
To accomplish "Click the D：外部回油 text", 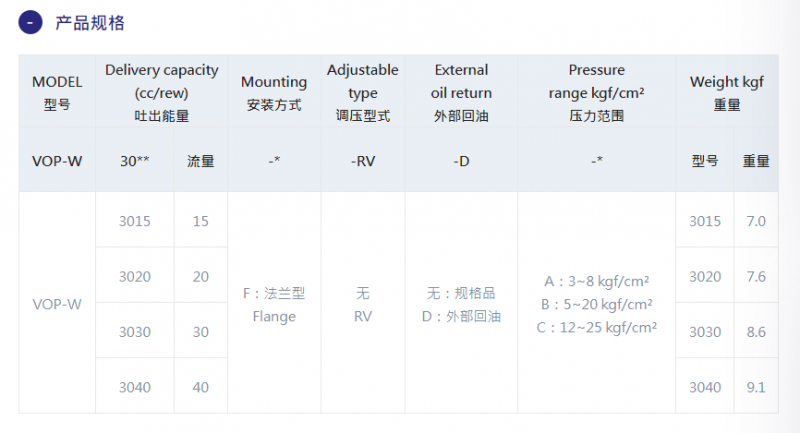I will (x=461, y=316).
